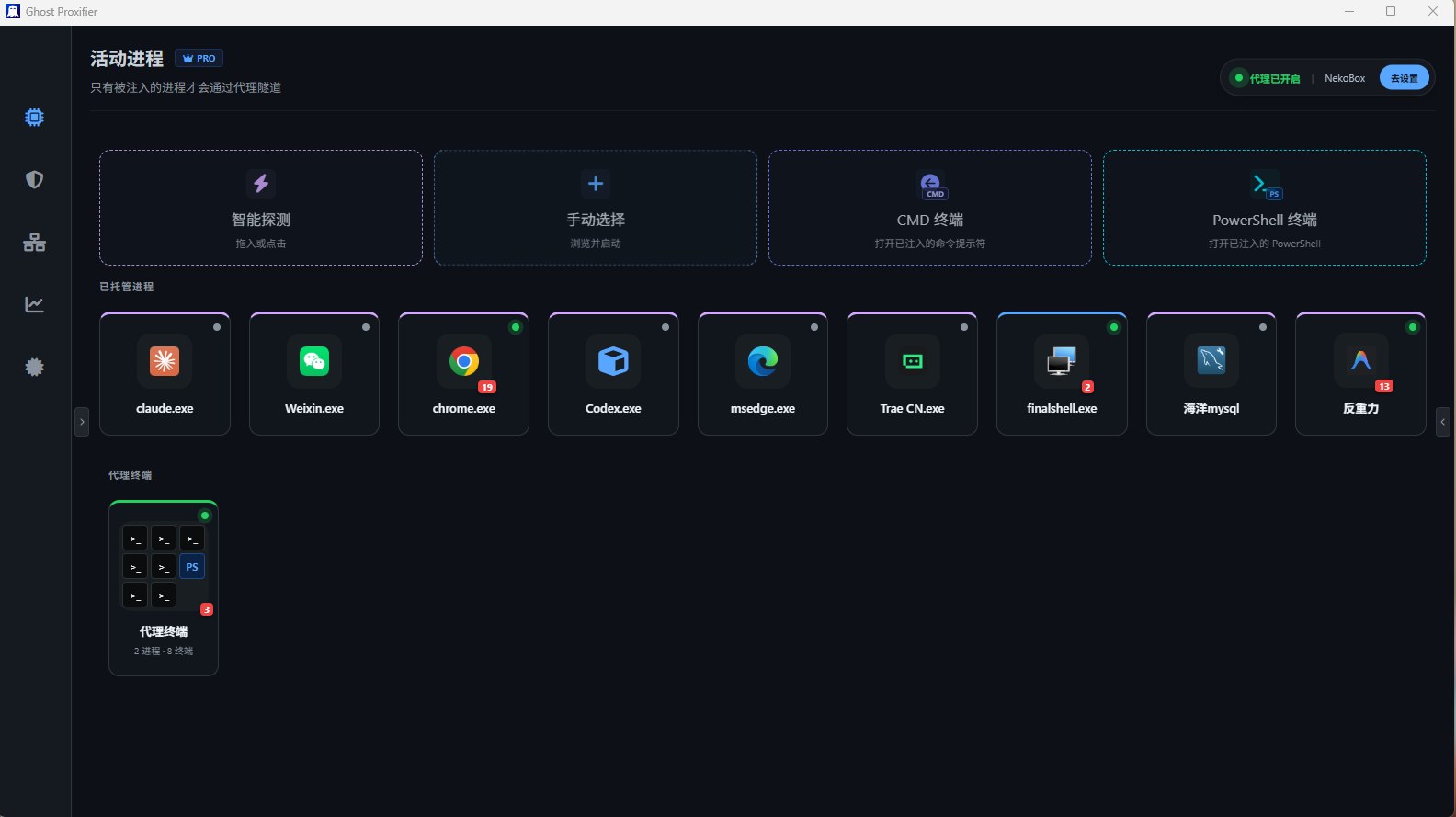
Task: Click the Ghost Proxifier title bar app icon
Action: click(x=13, y=11)
